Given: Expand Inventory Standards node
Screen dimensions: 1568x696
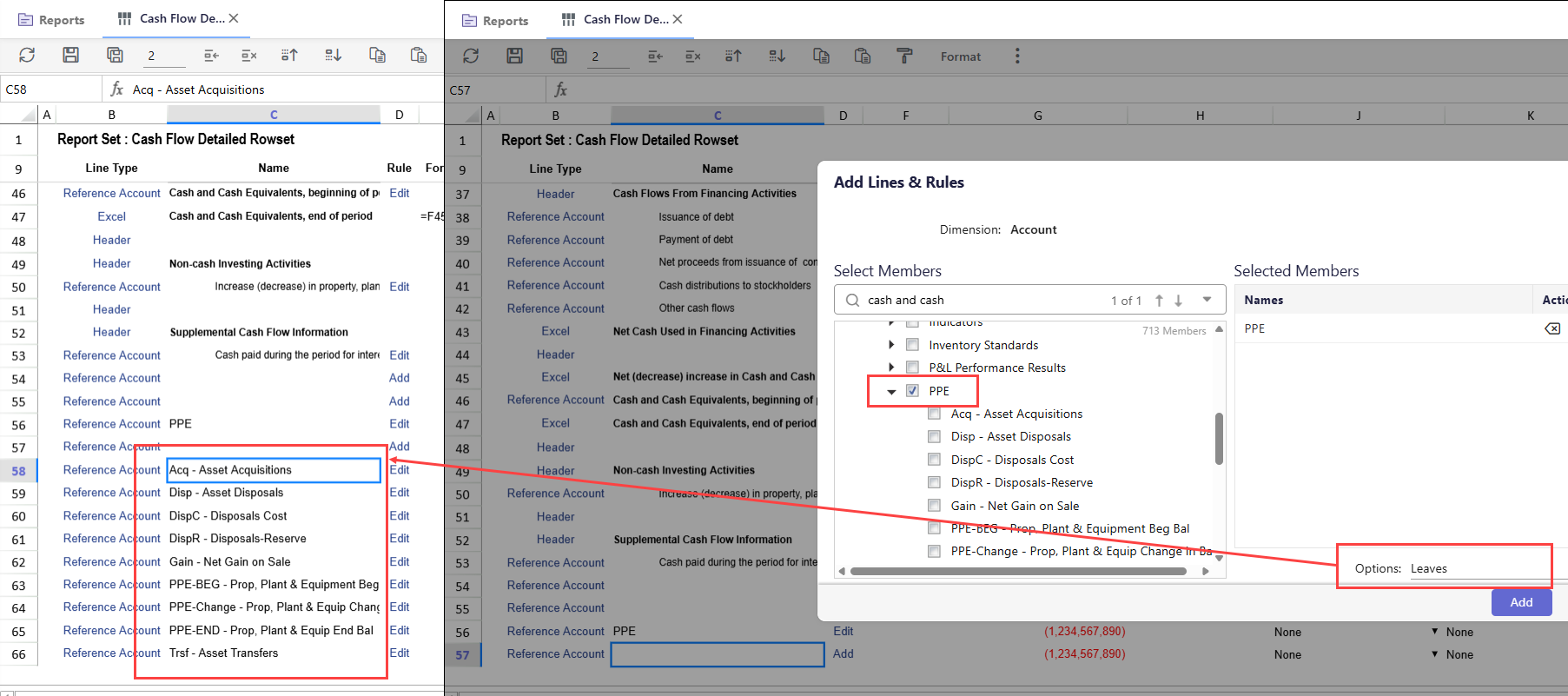Looking at the screenshot, I should coord(891,344).
